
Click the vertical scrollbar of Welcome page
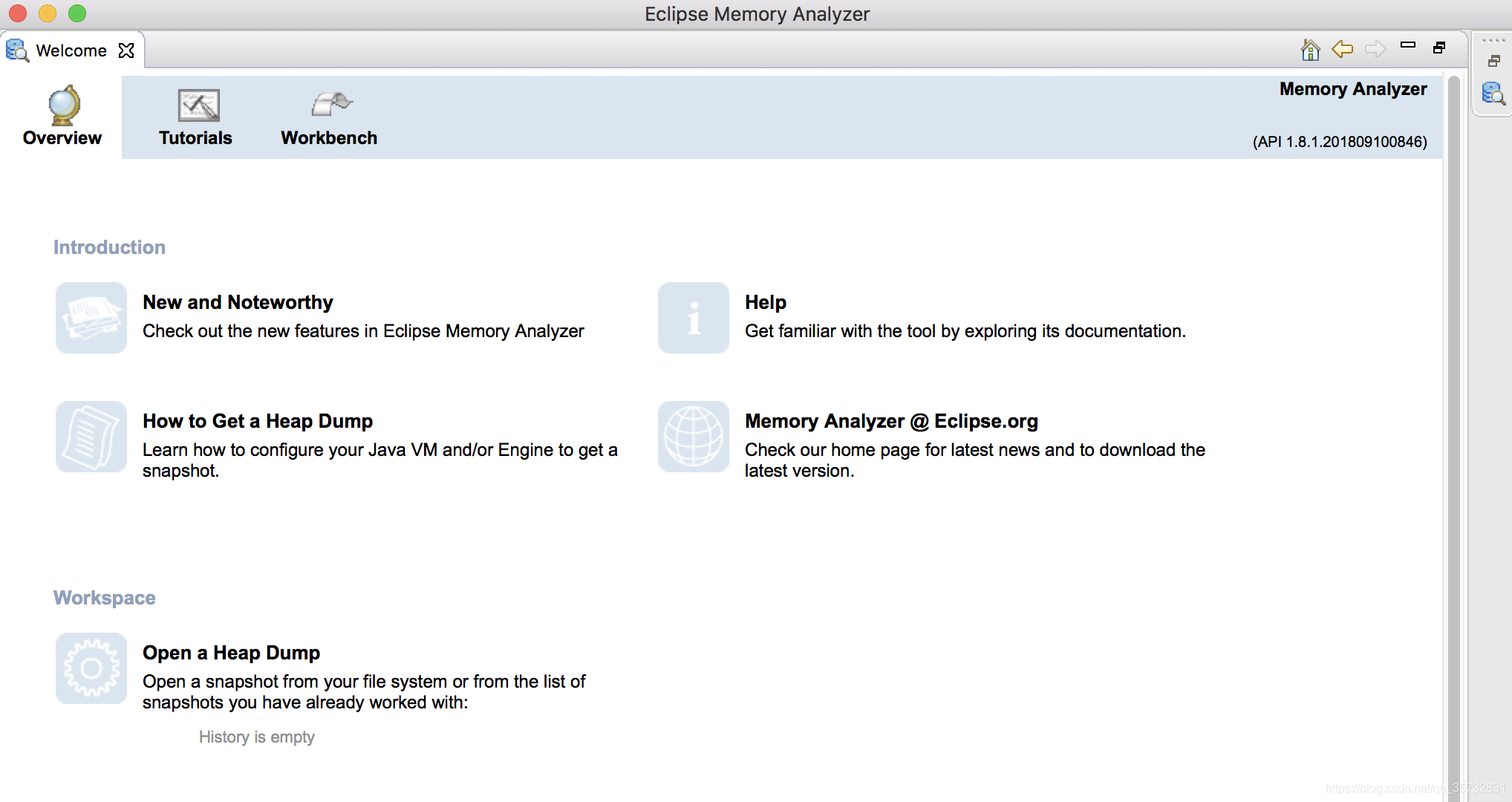coord(1454,438)
